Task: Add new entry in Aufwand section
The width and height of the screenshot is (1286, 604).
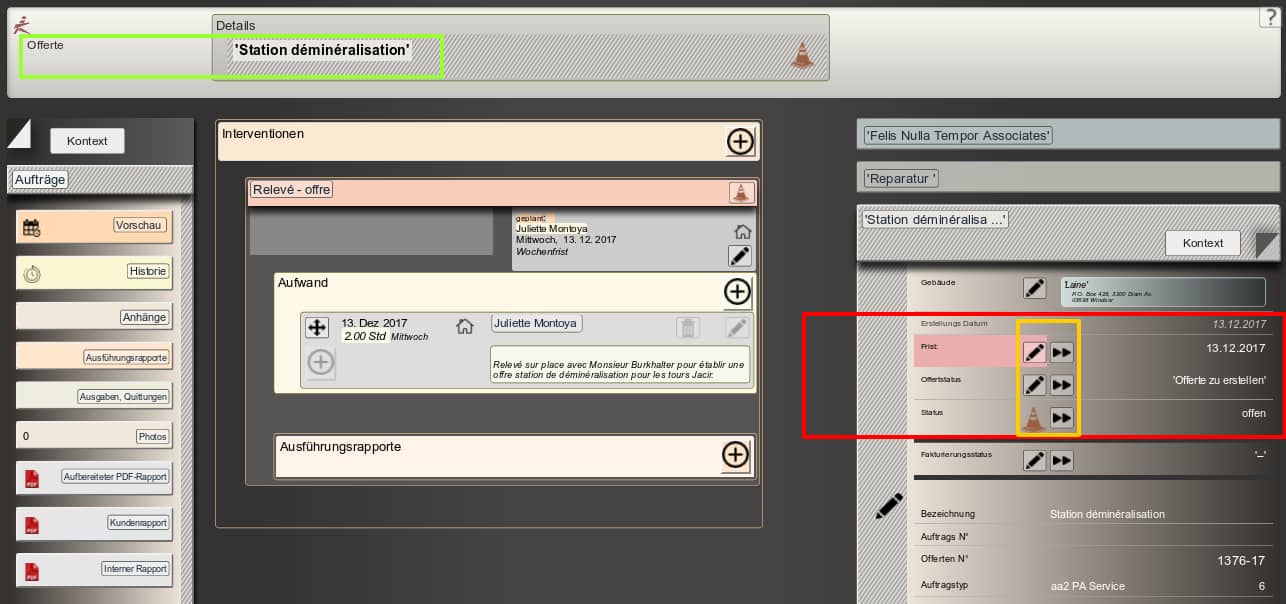Action: pos(737,292)
